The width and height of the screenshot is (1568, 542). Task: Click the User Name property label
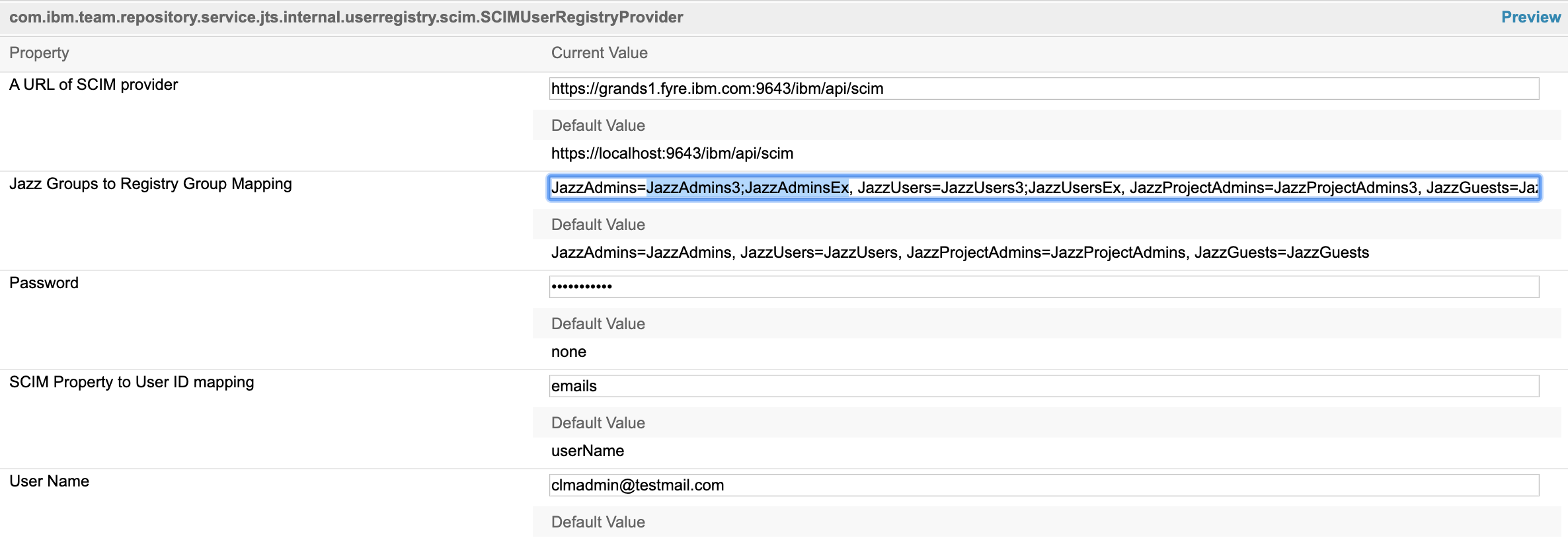click(49, 481)
